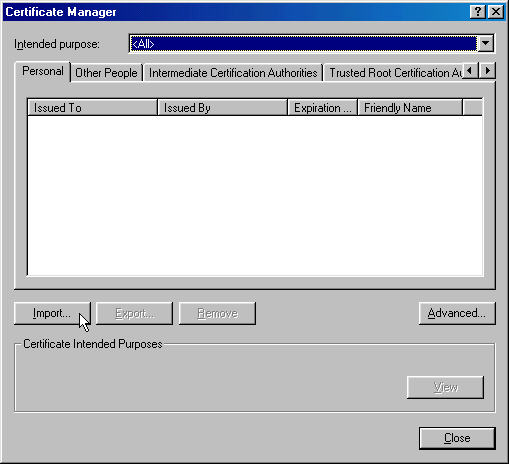
Task: Click the Remove button
Action: (x=217, y=313)
